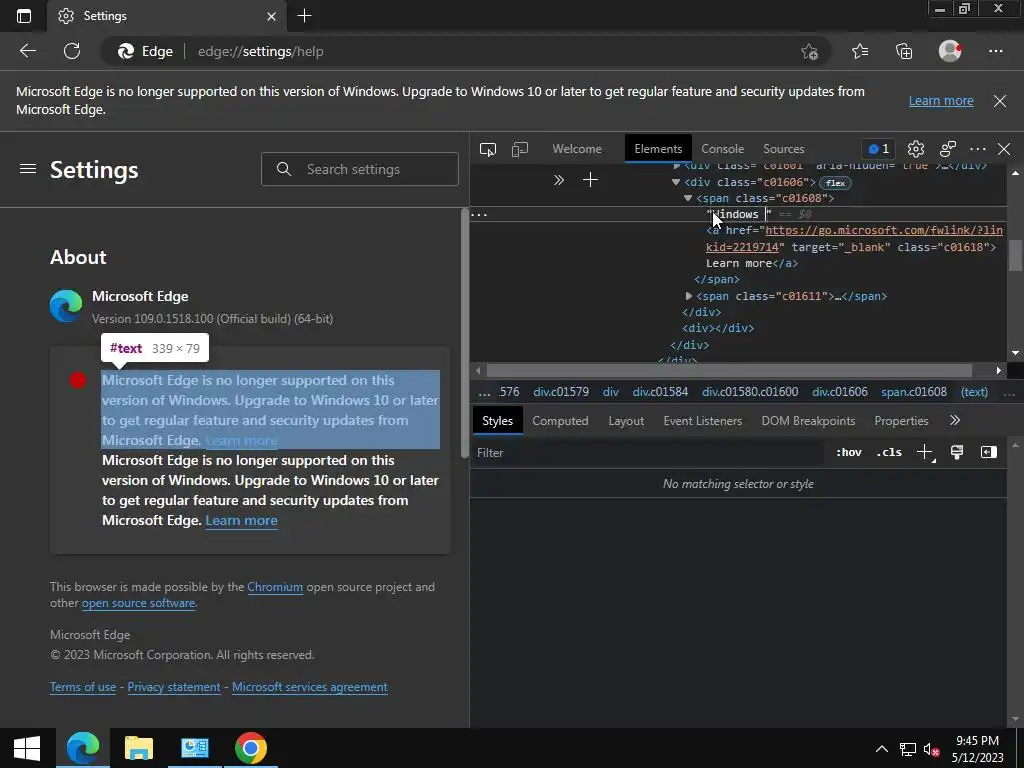Open File Explorer from the taskbar

coord(138,748)
